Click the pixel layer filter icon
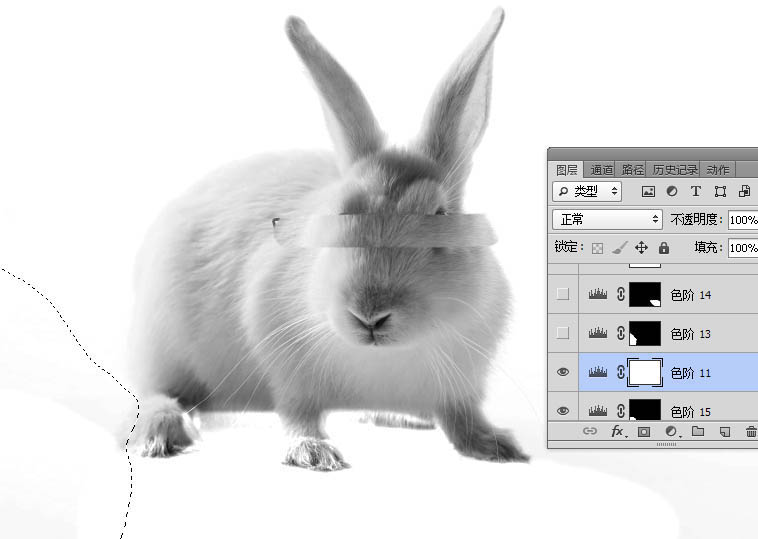 coord(648,191)
